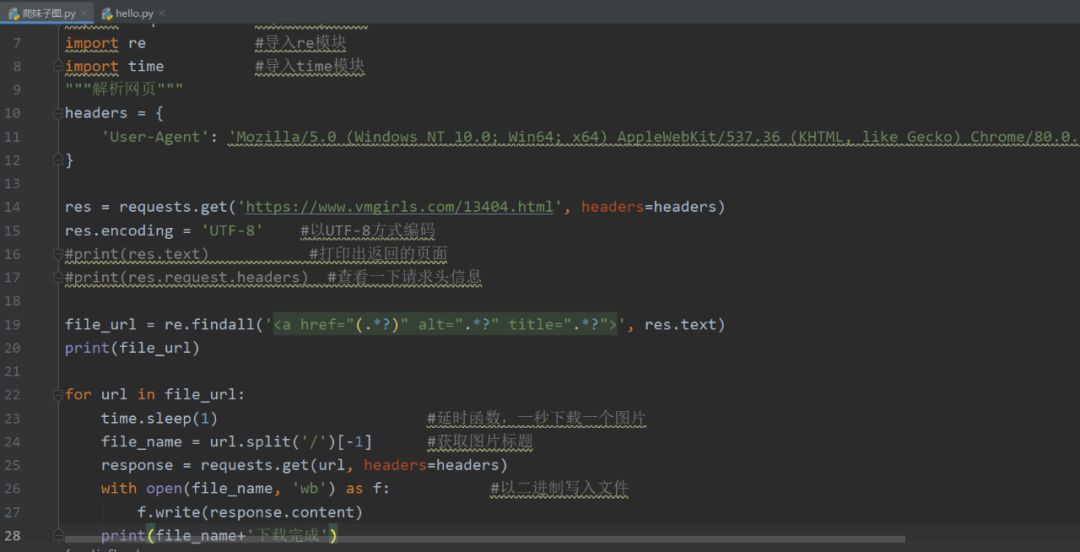Click the '下载完成' string on line 28
This screenshot has height=552, width=1080.
tap(289, 535)
